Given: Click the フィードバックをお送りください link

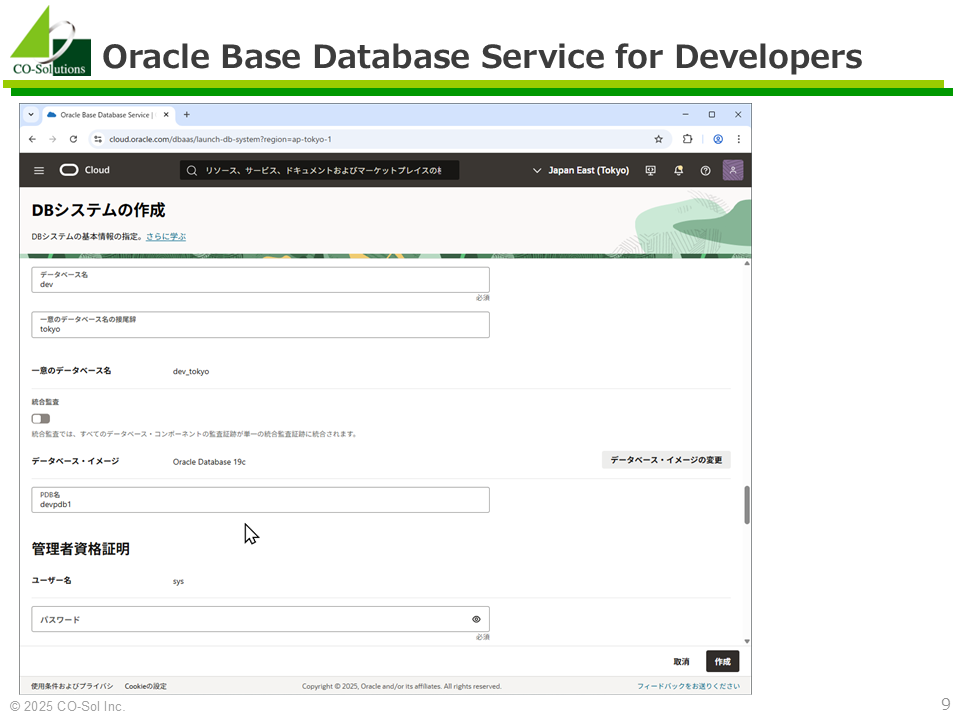Looking at the screenshot, I should pos(688,686).
